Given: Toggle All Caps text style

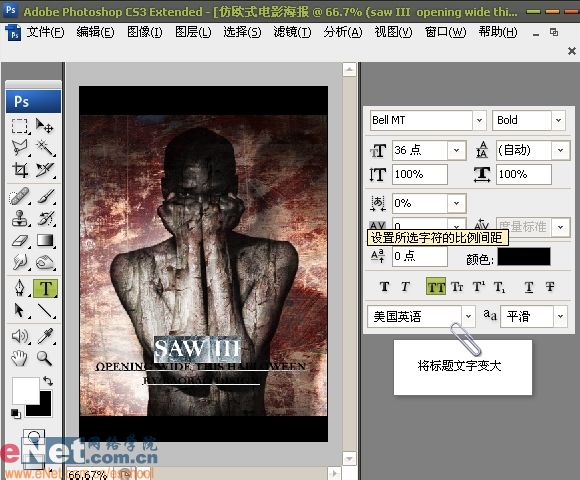Looking at the screenshot, I should (436, 287).
